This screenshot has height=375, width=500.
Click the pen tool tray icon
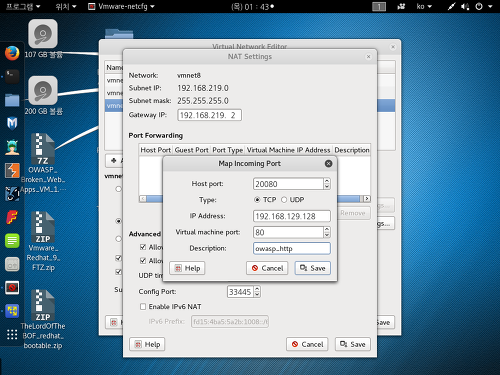pyautogui.click(x=451, y=6)
